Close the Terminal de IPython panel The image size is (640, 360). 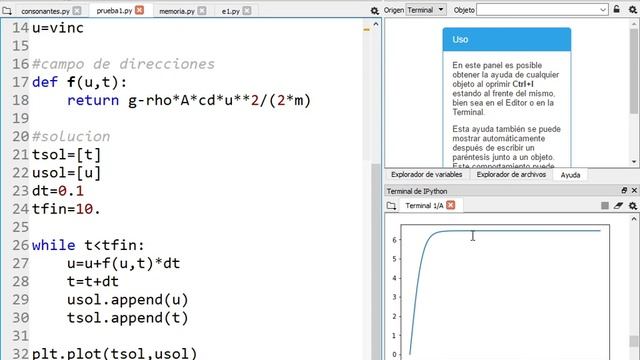point(634,191)
